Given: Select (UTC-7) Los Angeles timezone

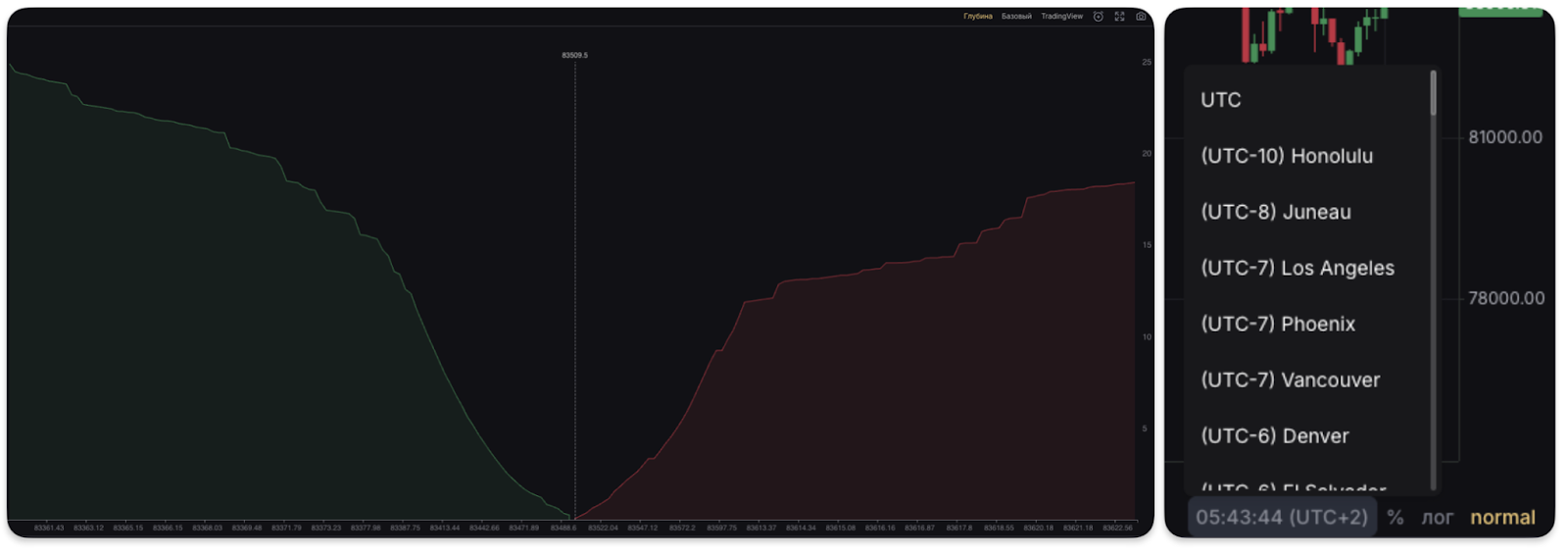Looking at the screenshot, I should click(x=1298, y=268).
